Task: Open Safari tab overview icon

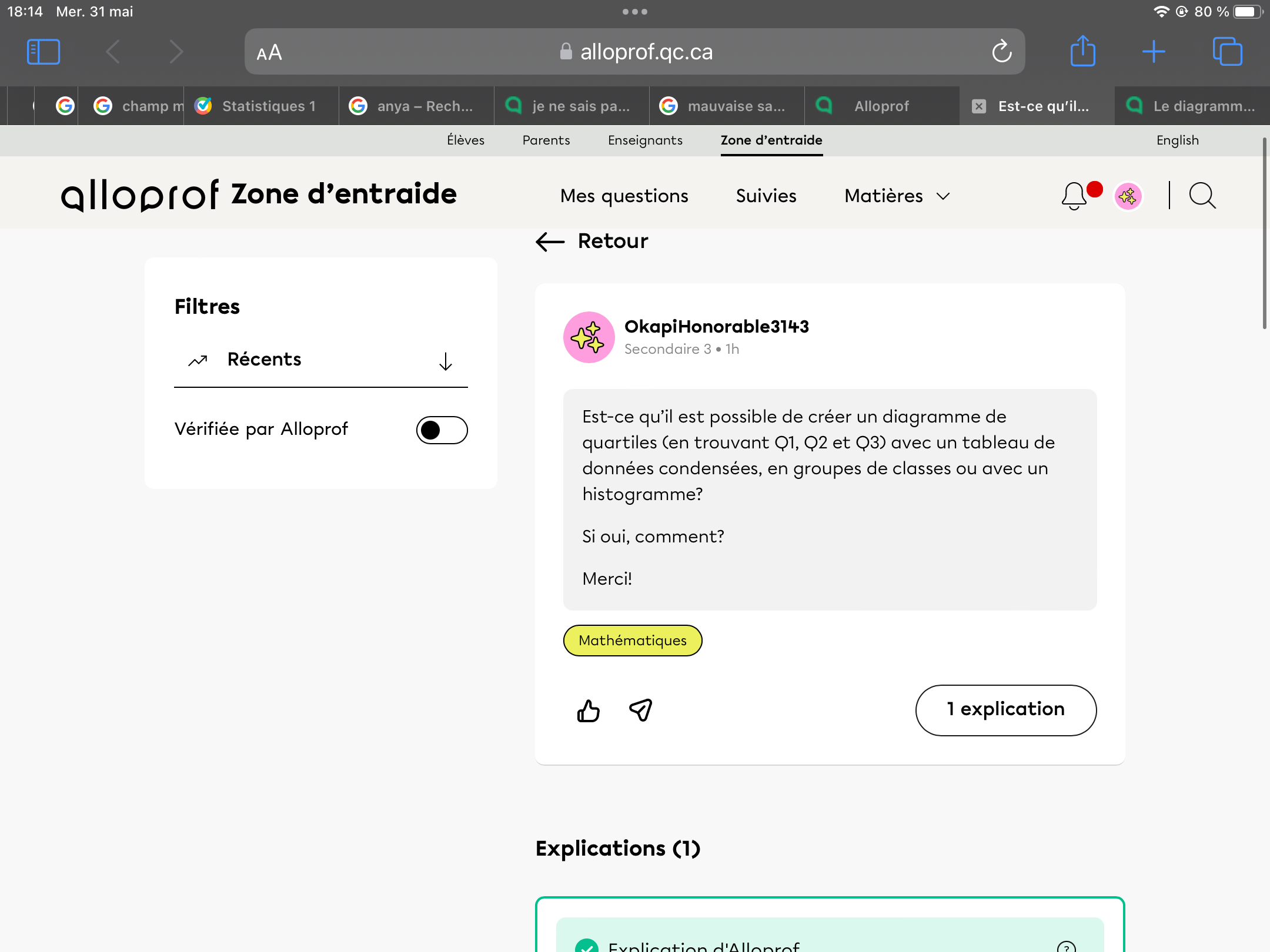Action: point(1227,52)
